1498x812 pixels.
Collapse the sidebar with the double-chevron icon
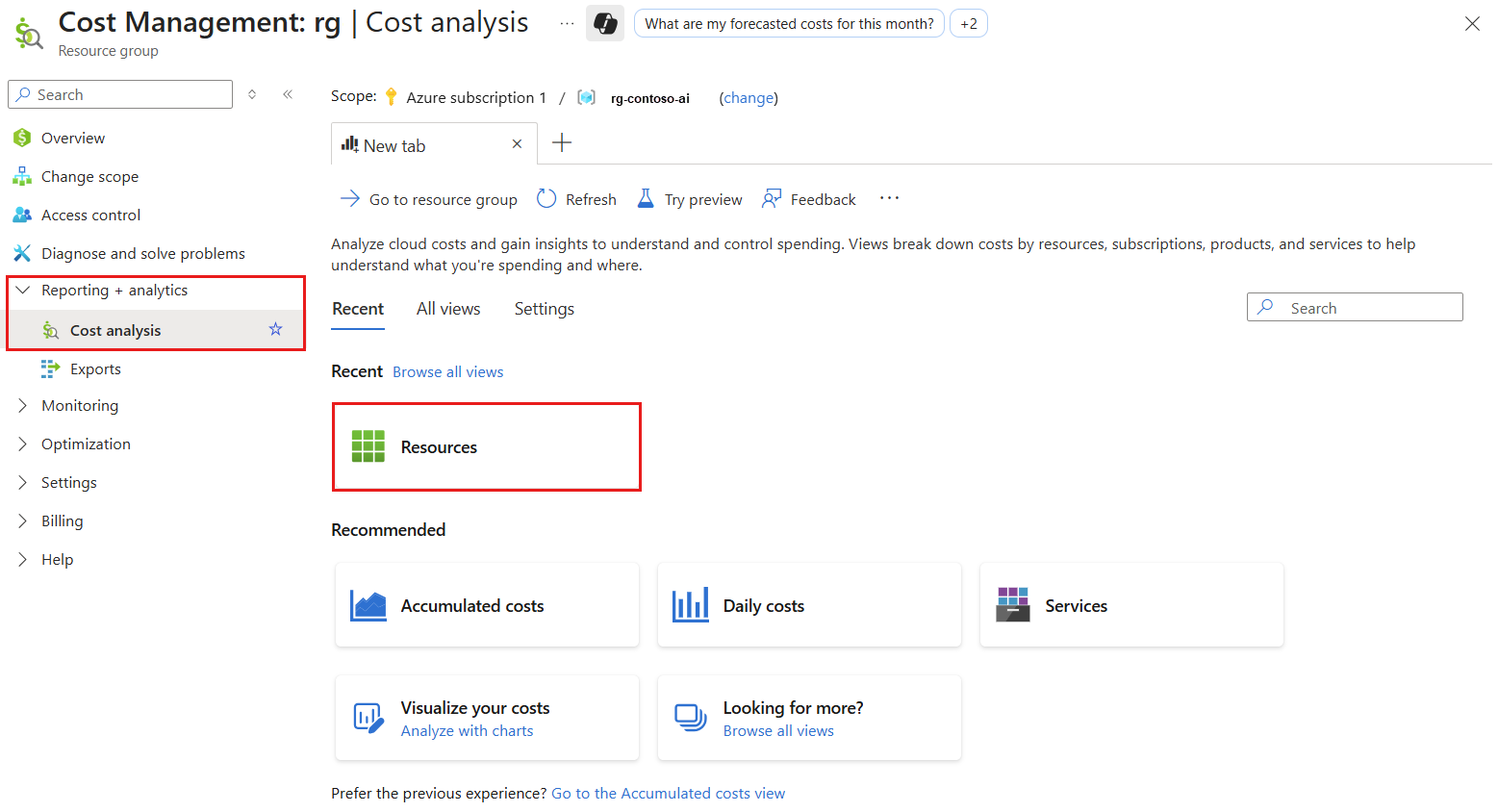point(287,93)
